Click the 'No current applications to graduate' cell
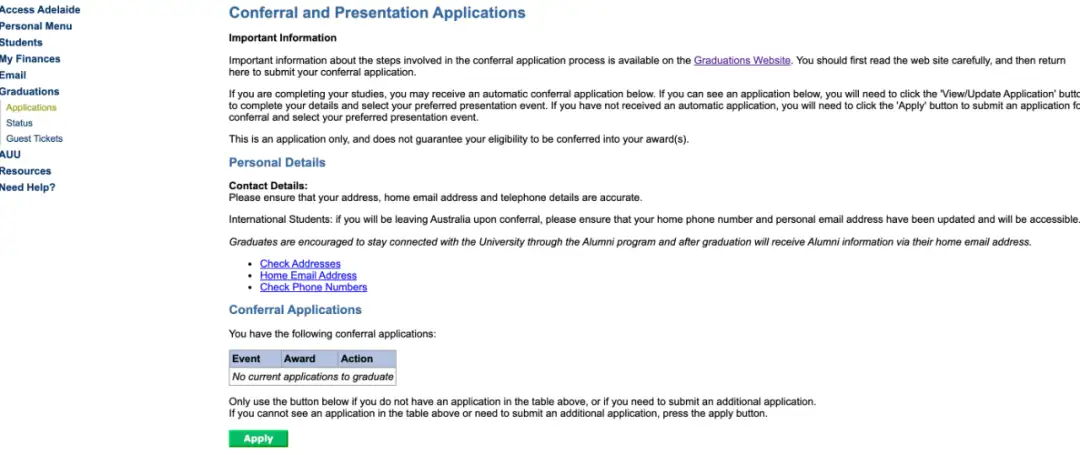The height and width of the screenshot is (455, 1080). tap(313, 377)
